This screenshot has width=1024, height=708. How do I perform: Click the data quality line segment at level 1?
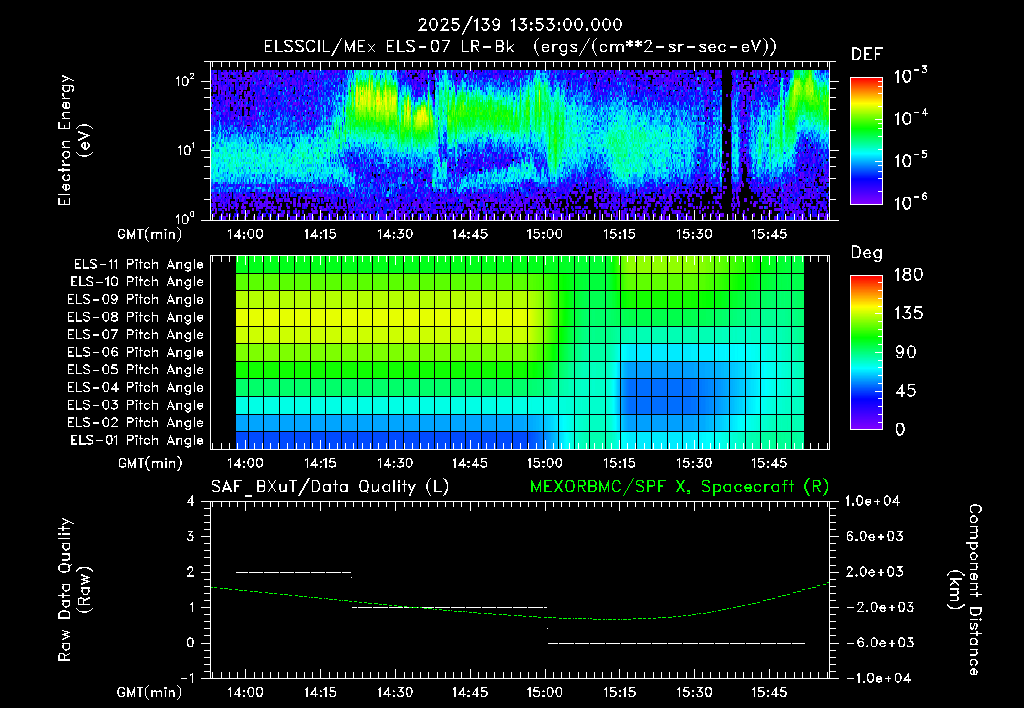coord(449,607)
